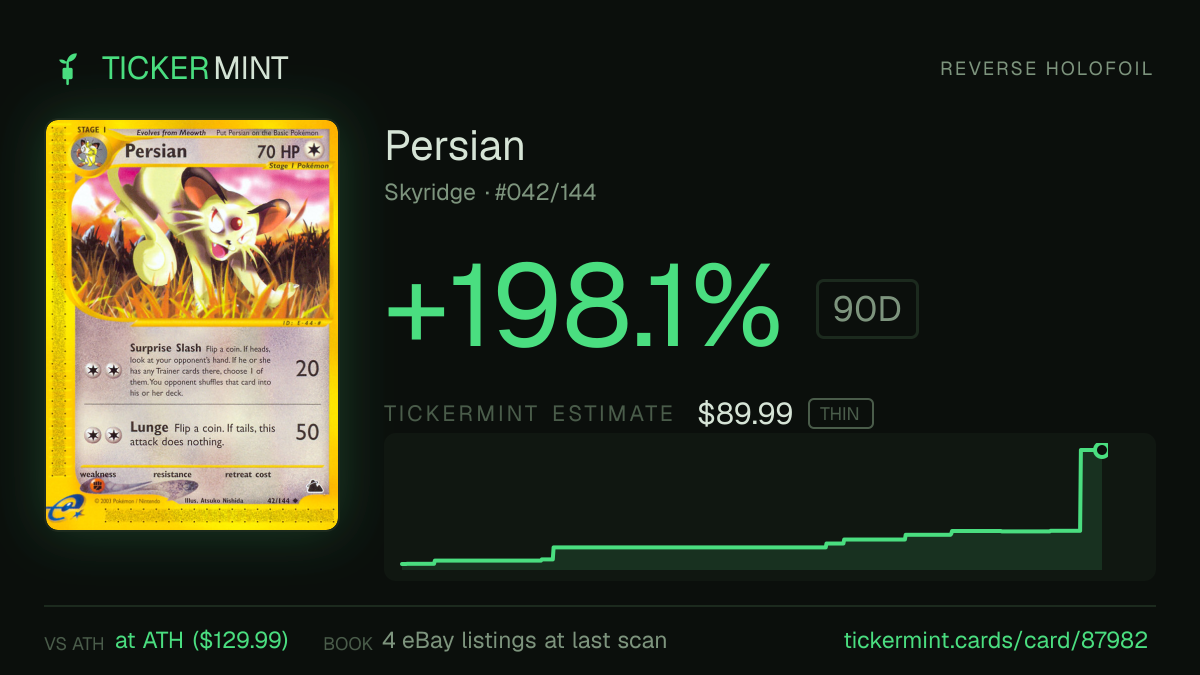Click the TICKERMINT brand name text
1200x675 pixels.
pos(195,68)
